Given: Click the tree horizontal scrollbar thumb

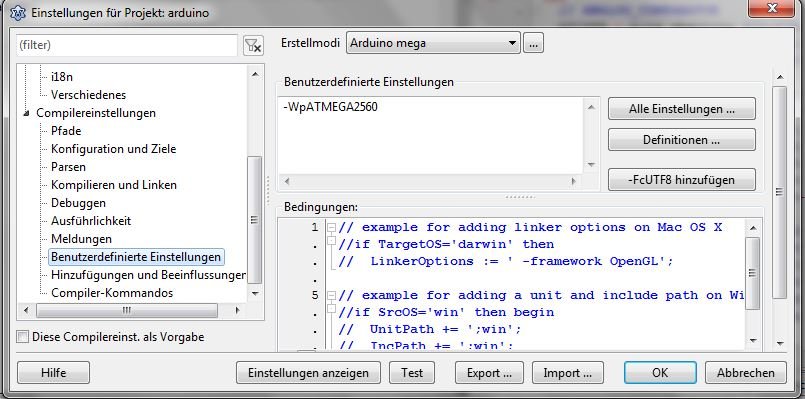Looking at the screenshot, I should 127,310.
